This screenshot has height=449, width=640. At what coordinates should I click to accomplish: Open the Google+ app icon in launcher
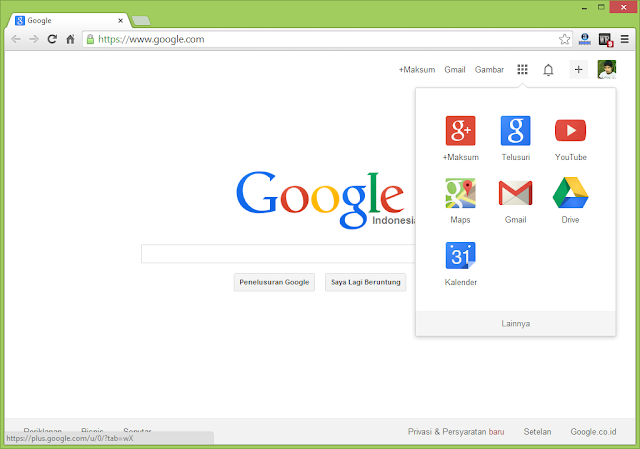(460, 131)
